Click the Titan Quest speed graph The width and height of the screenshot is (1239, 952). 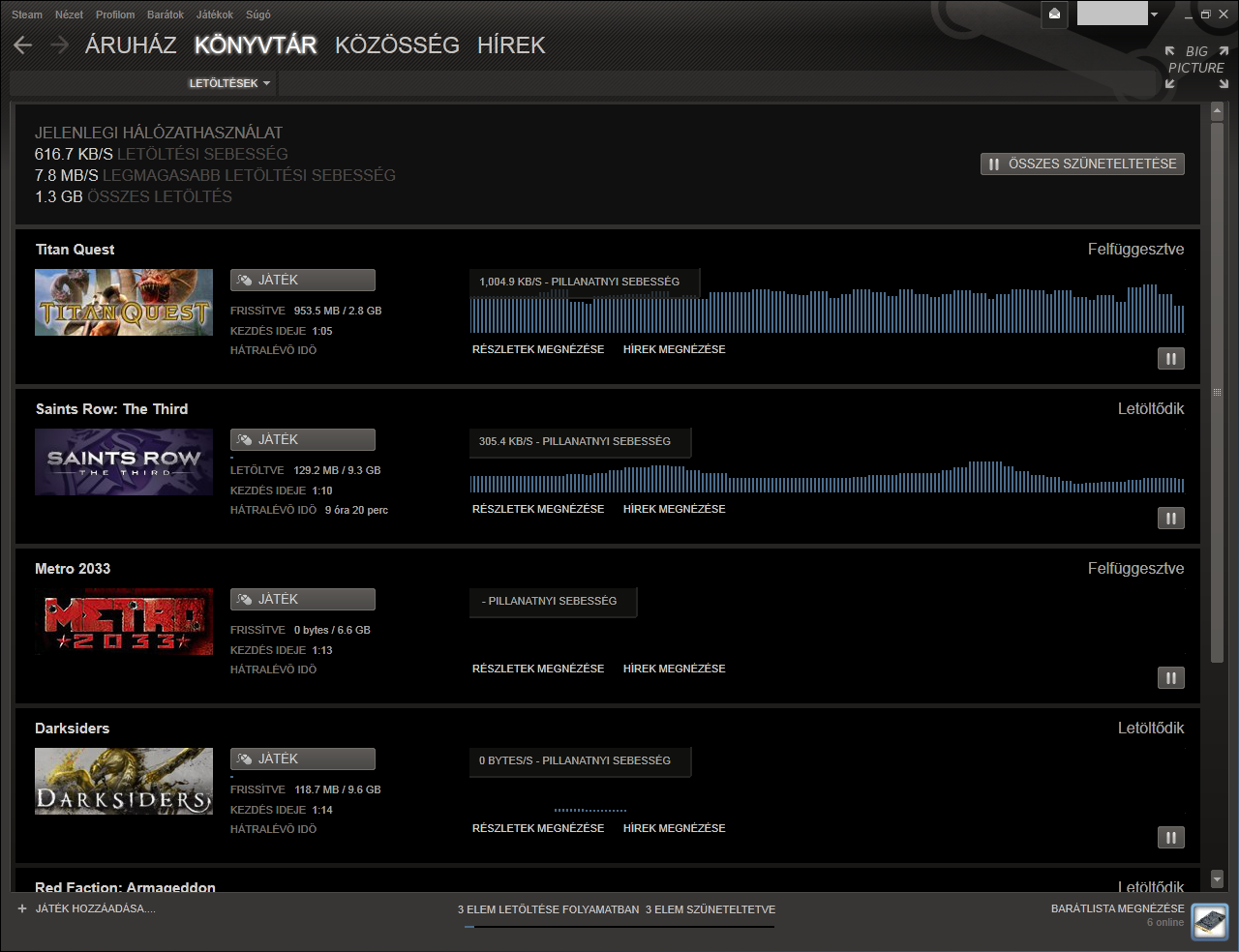[828, 310]
